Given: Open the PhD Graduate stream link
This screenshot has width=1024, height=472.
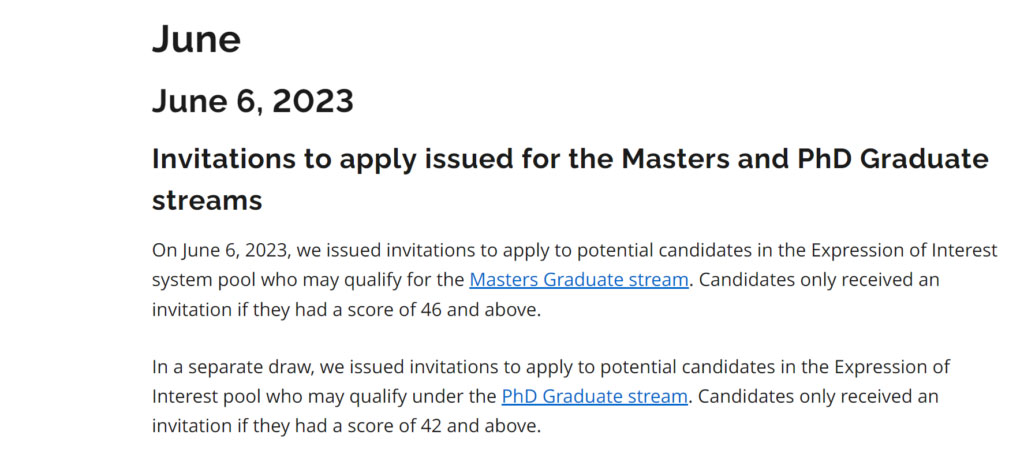Looking at the screenshot, I should [x=594, y=396].
